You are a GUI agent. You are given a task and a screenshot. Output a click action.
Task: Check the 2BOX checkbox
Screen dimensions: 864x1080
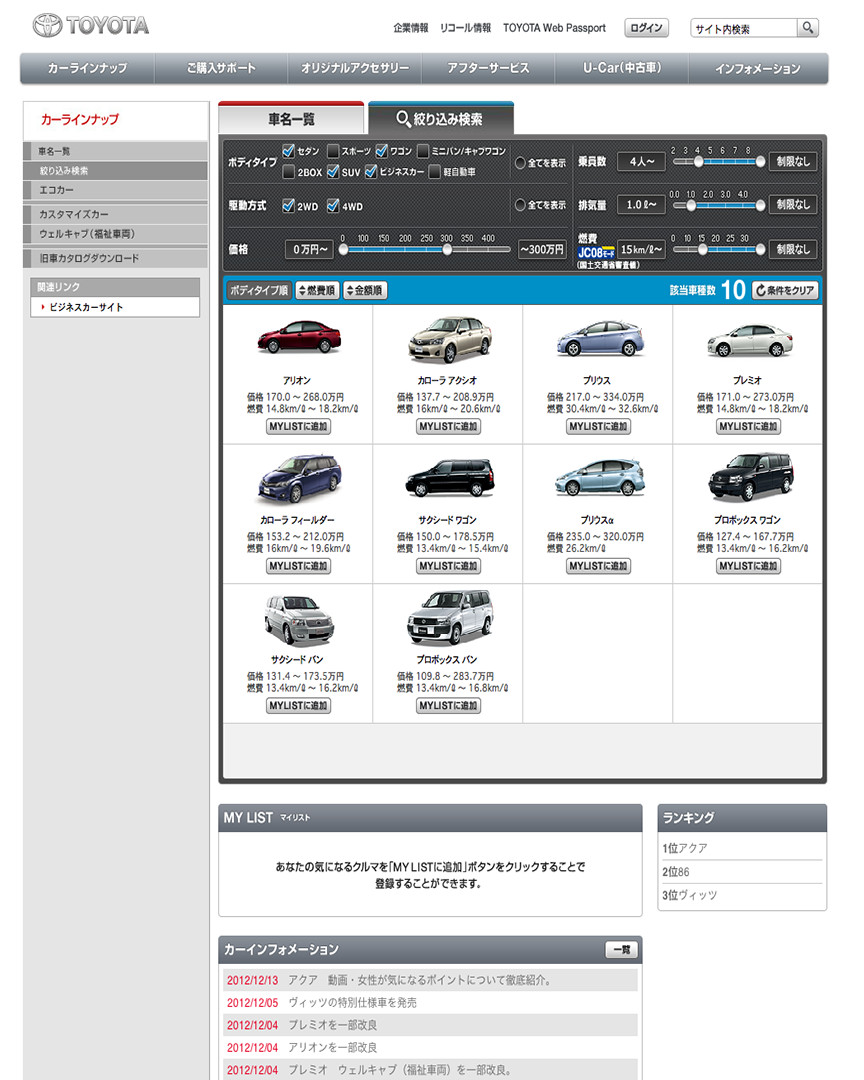pos(289,172)
